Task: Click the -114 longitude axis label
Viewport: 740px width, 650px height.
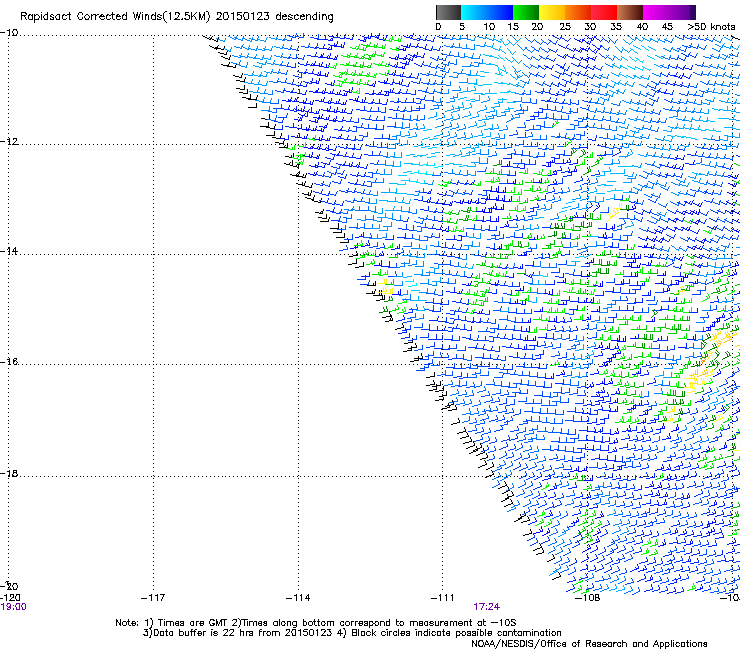Action: pos(298,598)
